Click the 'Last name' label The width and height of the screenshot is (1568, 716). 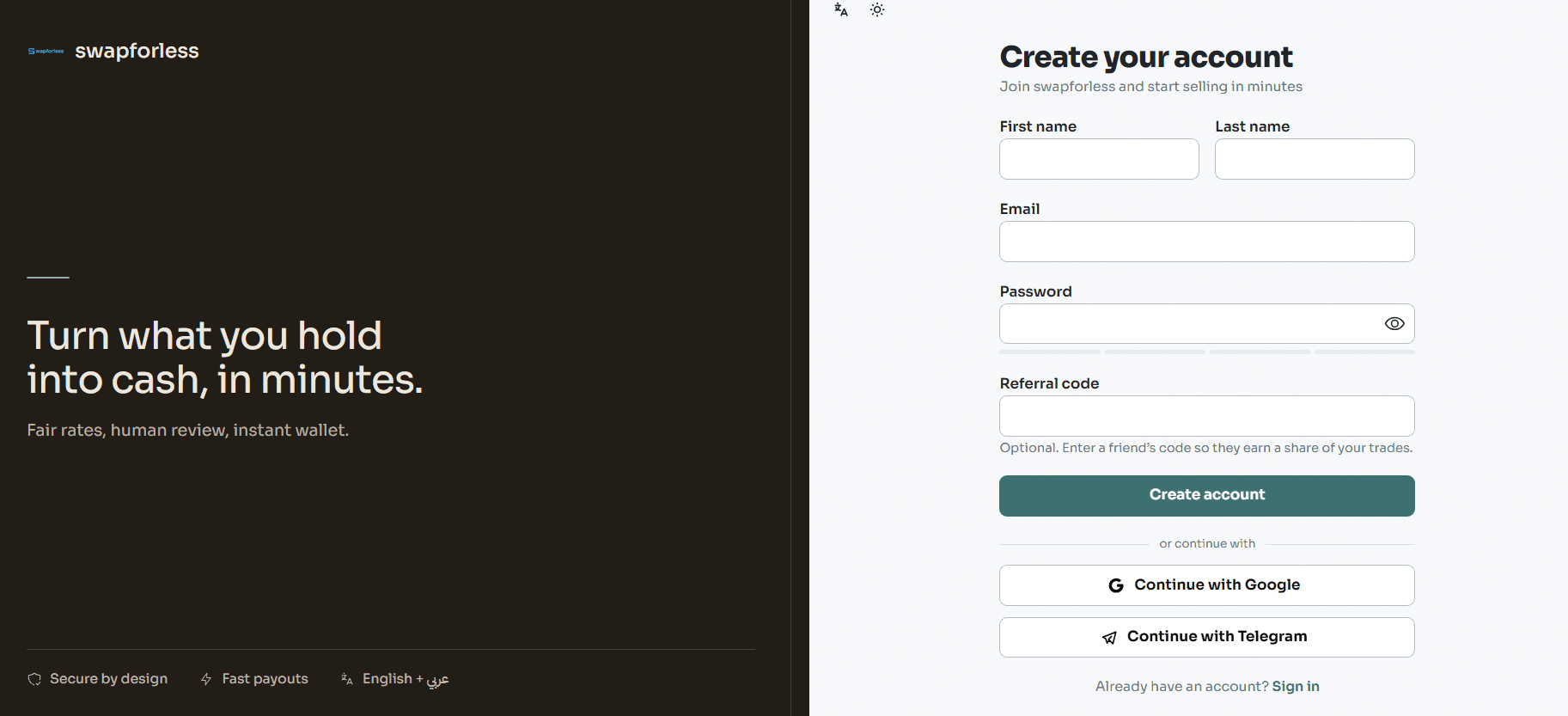tap(1253, 126)
